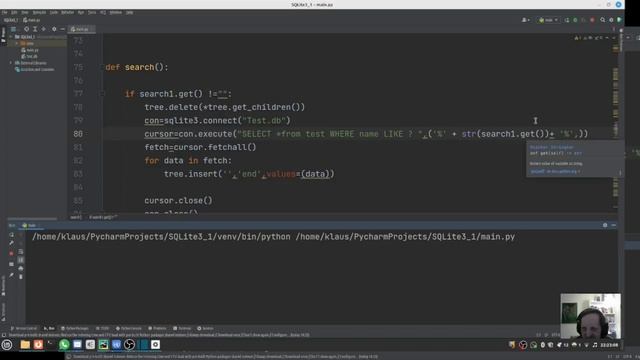Select opened file in project tree
The height and width of the screenshot is (360, 640).
[x=27, y=29]
